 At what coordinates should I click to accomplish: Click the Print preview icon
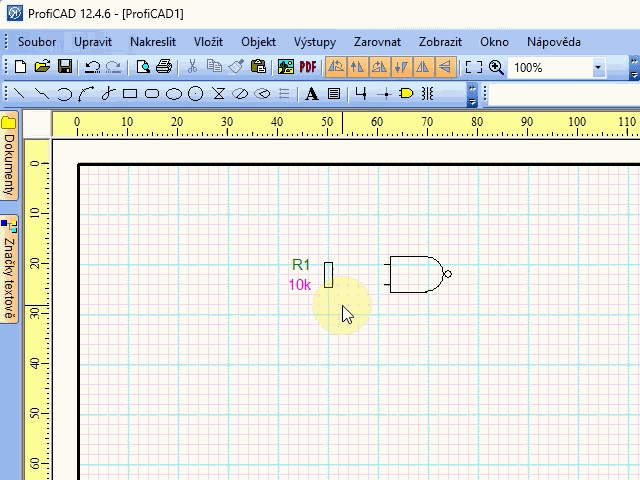[143, 67]
